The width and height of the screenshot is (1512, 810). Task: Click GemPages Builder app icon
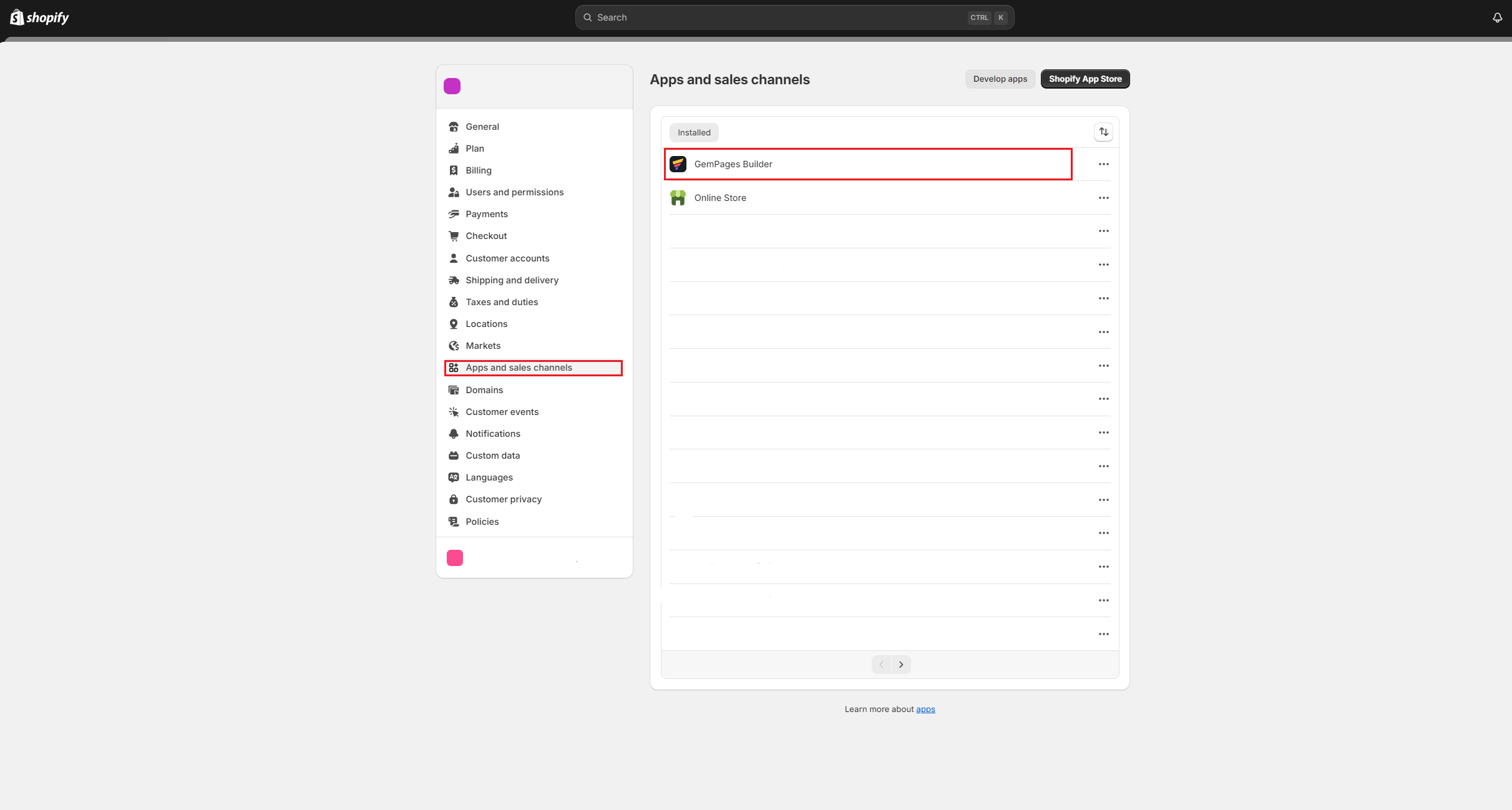pos(678,164)
